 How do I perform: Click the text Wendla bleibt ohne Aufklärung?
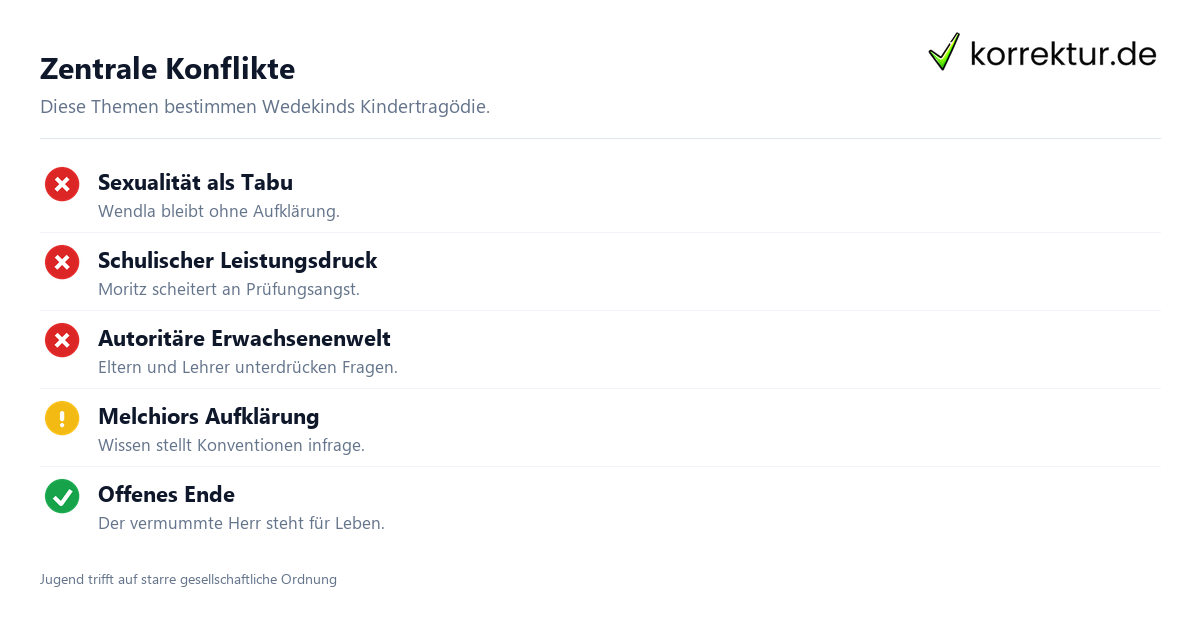pyautogui.click(x=219, y=212)
